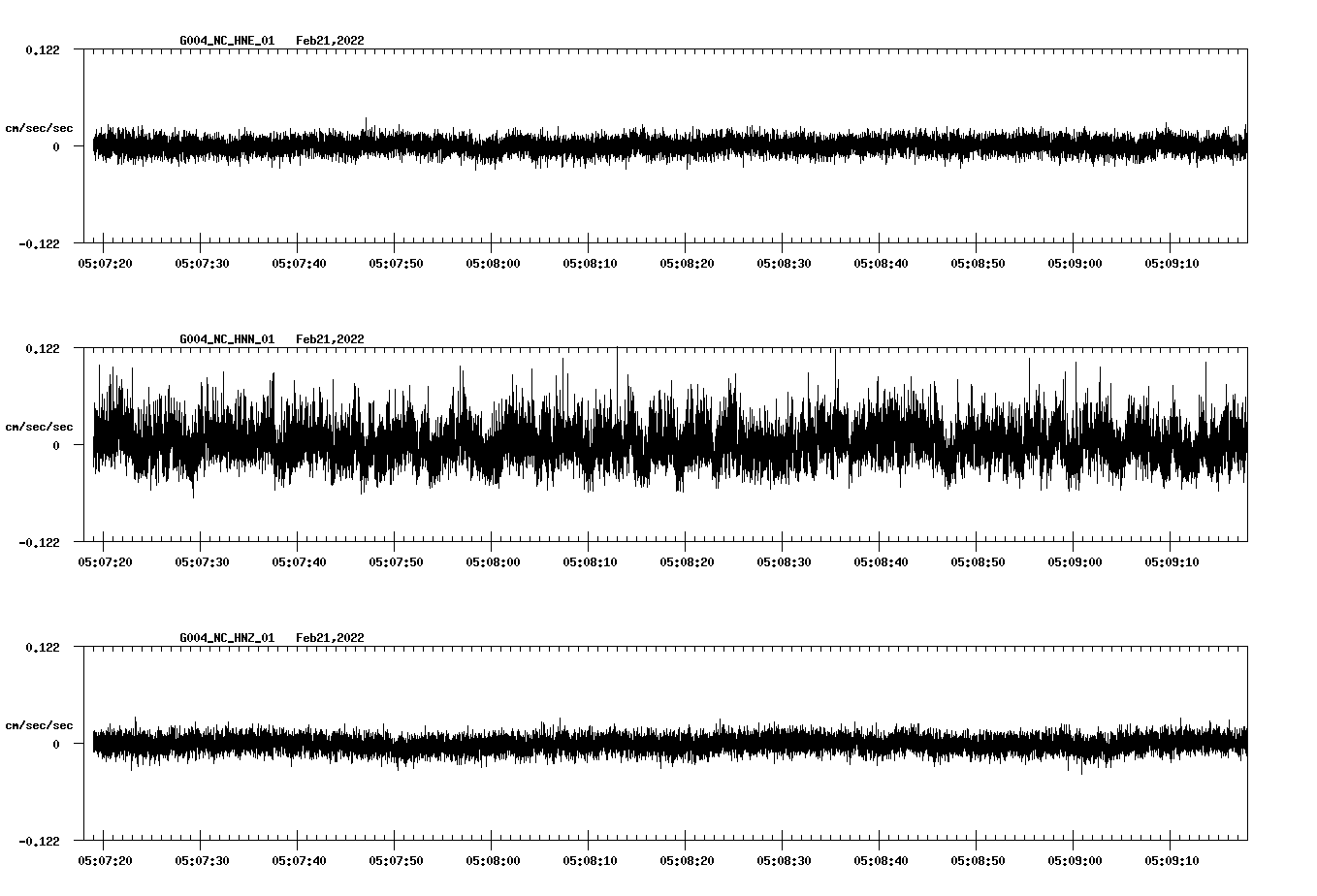Click 05:09:10 time label under HNZ plot

(x=1172, y=860)
